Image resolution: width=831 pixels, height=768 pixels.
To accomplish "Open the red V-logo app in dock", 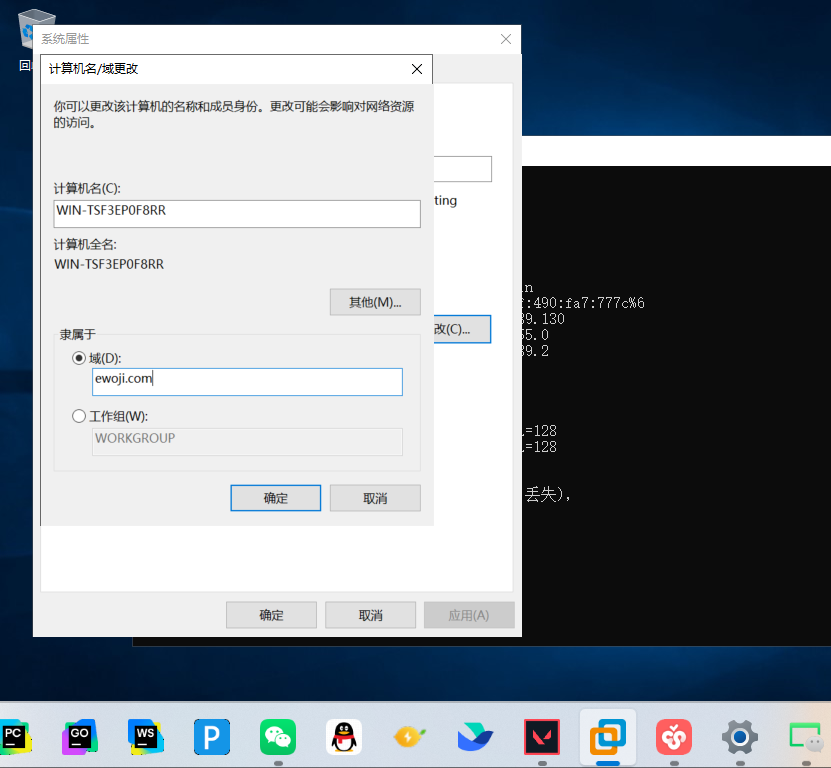I will click(542, 737).
